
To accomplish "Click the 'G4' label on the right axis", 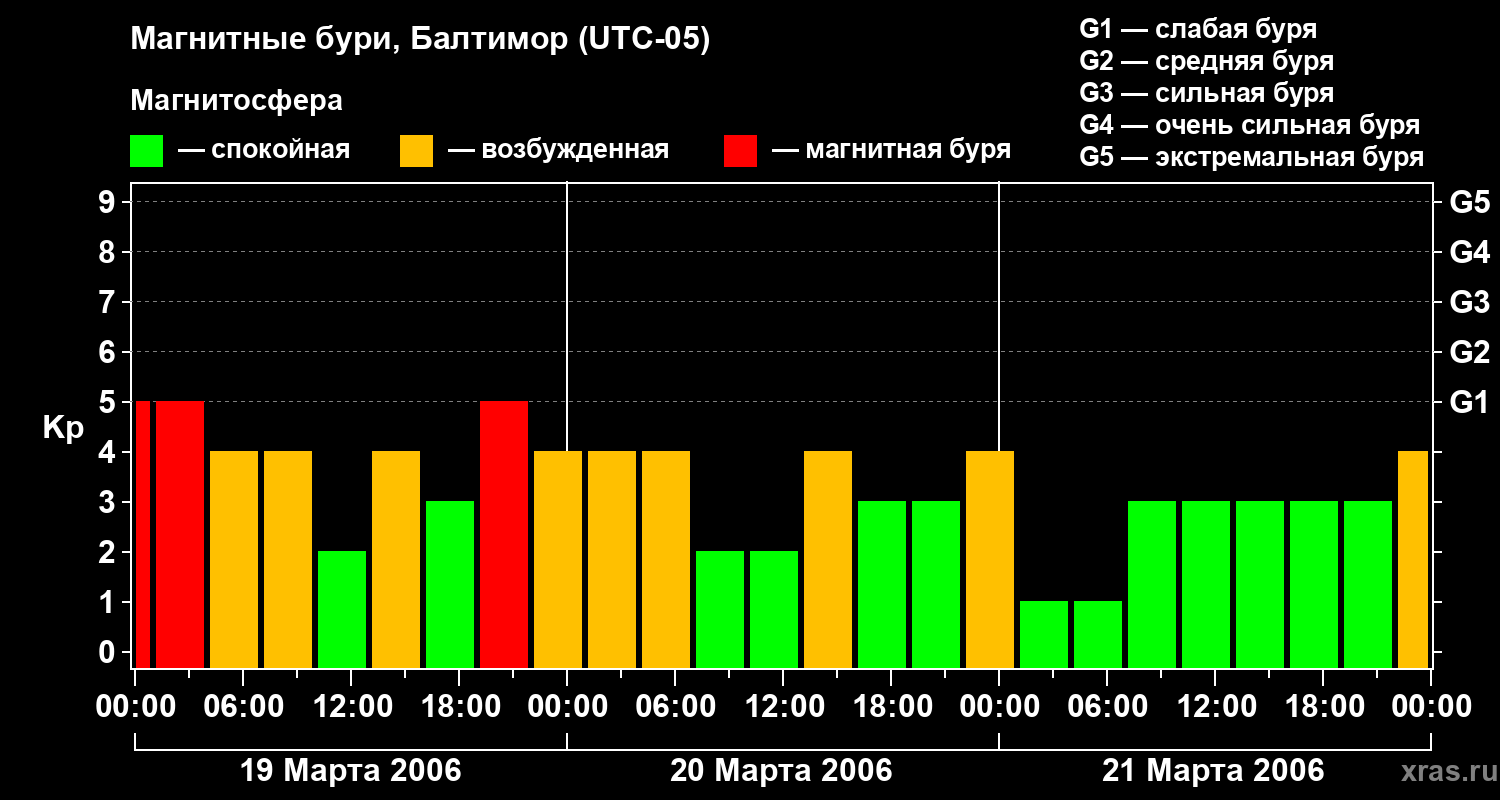I will tap(1469, 253).
